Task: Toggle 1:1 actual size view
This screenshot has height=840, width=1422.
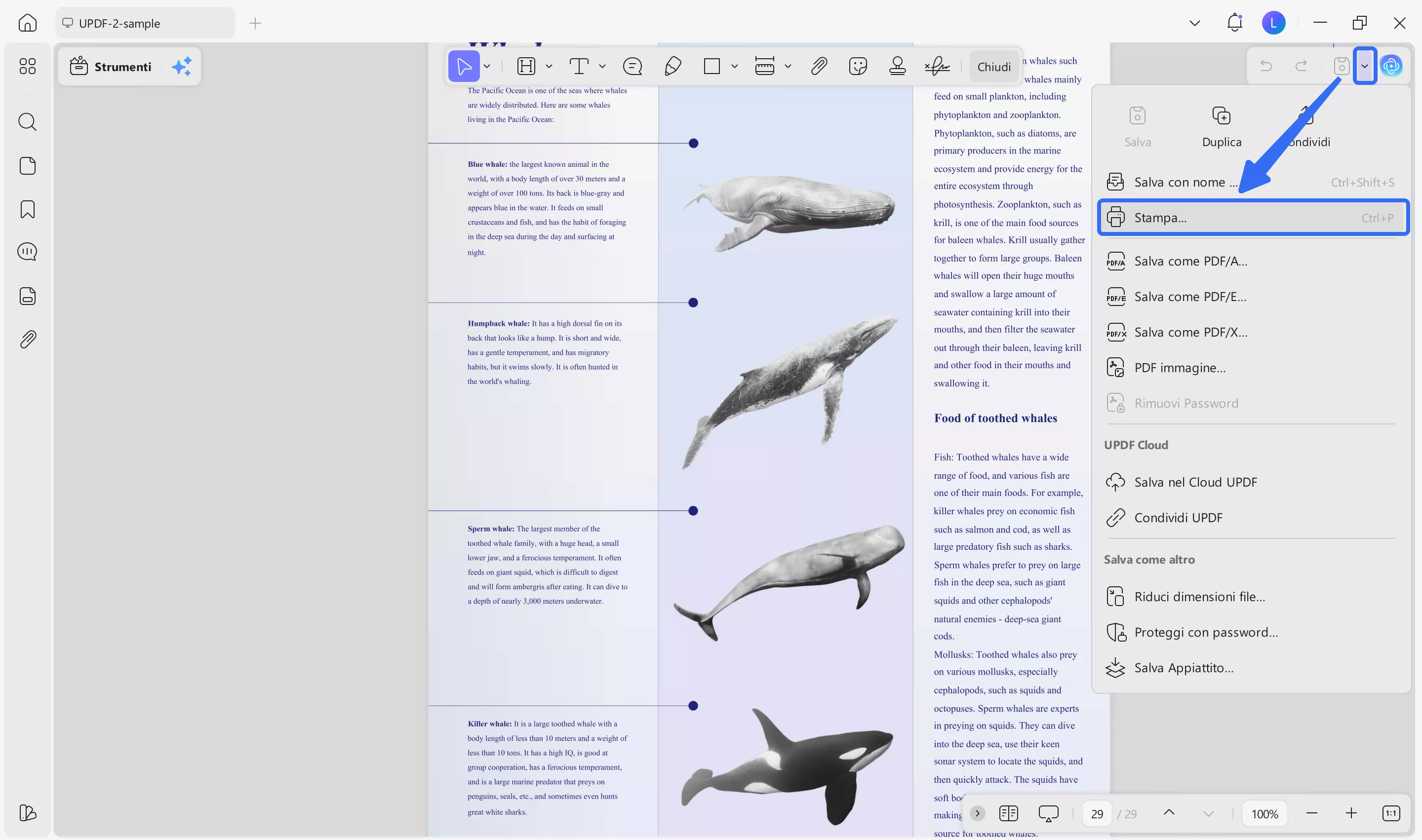Action: point(1392,813)
